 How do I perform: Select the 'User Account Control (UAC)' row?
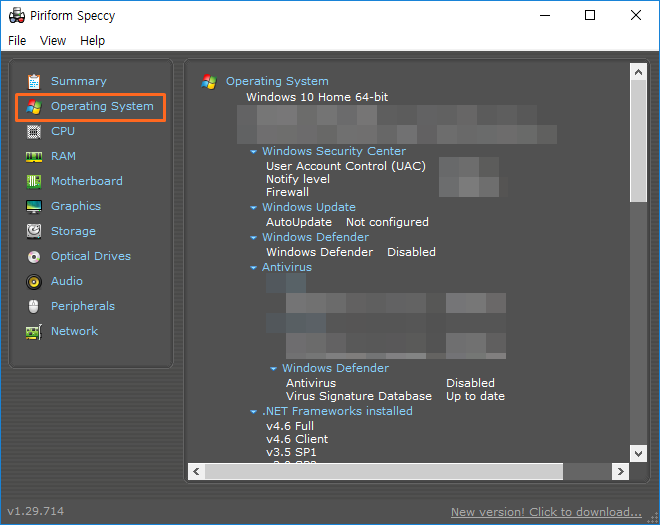[346, 166]
